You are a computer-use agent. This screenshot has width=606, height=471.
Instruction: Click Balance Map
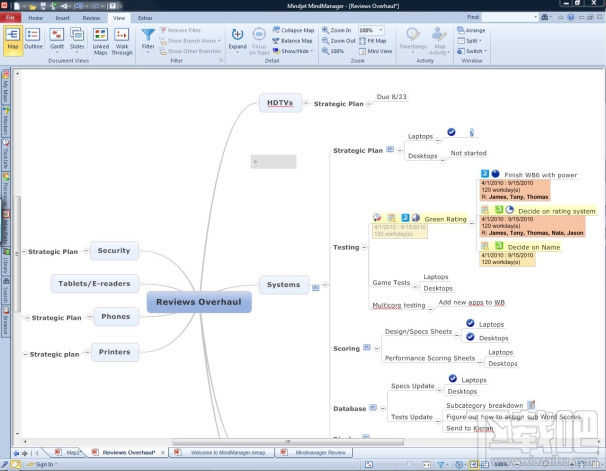pos(292,41)
